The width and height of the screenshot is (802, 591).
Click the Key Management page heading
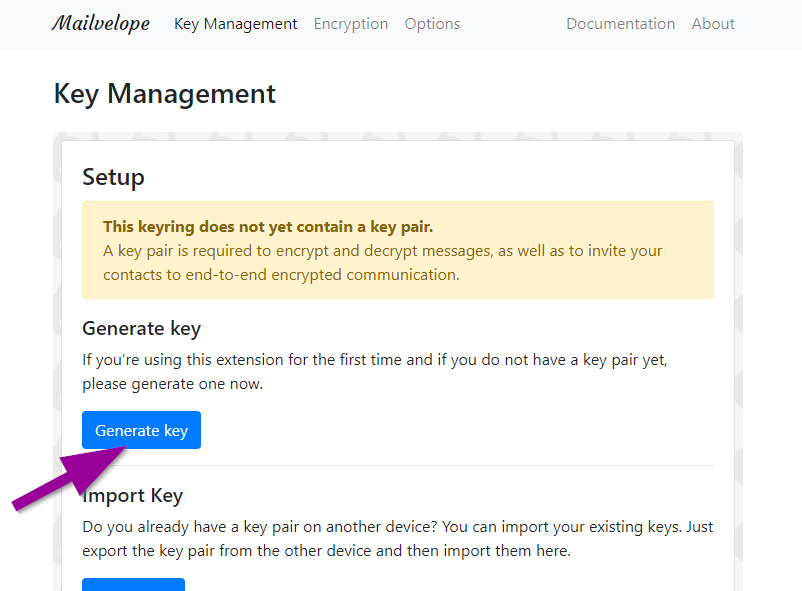click(164, 94)
